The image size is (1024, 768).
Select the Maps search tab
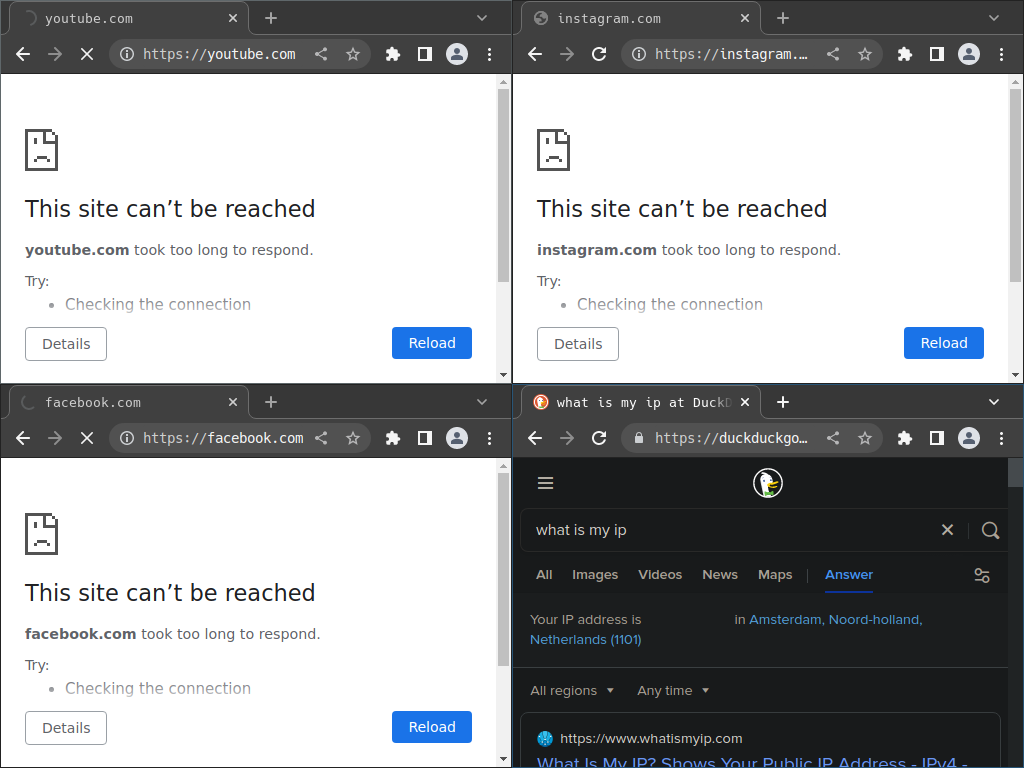point(775,575)
